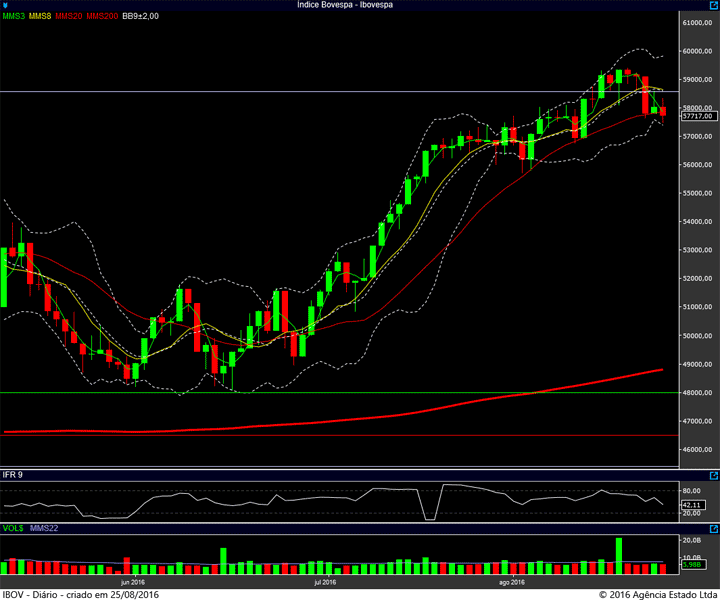Viewport: 720px width, 600px height.
Task: Select the MMS8 indicator label
Action: coord(40,16)
